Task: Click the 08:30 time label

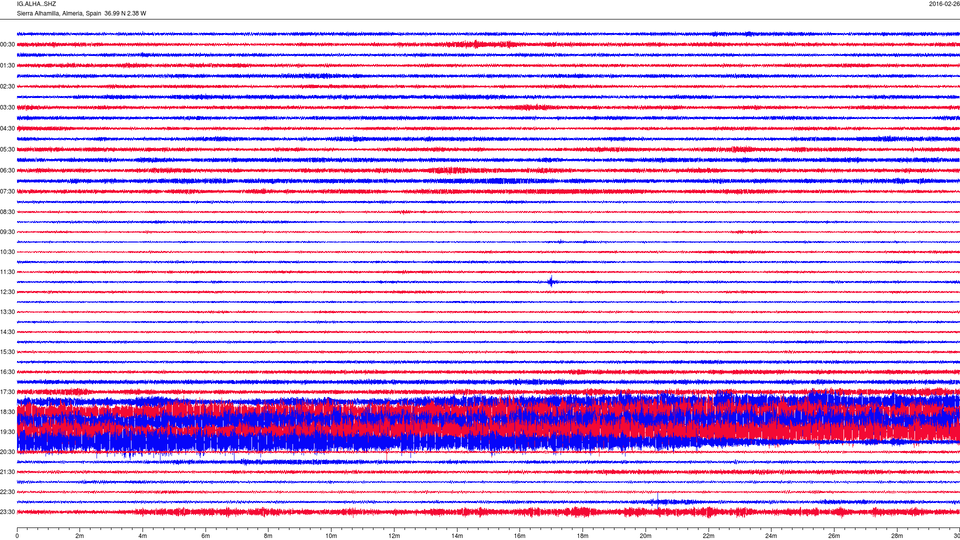Action: click(7, 212)
